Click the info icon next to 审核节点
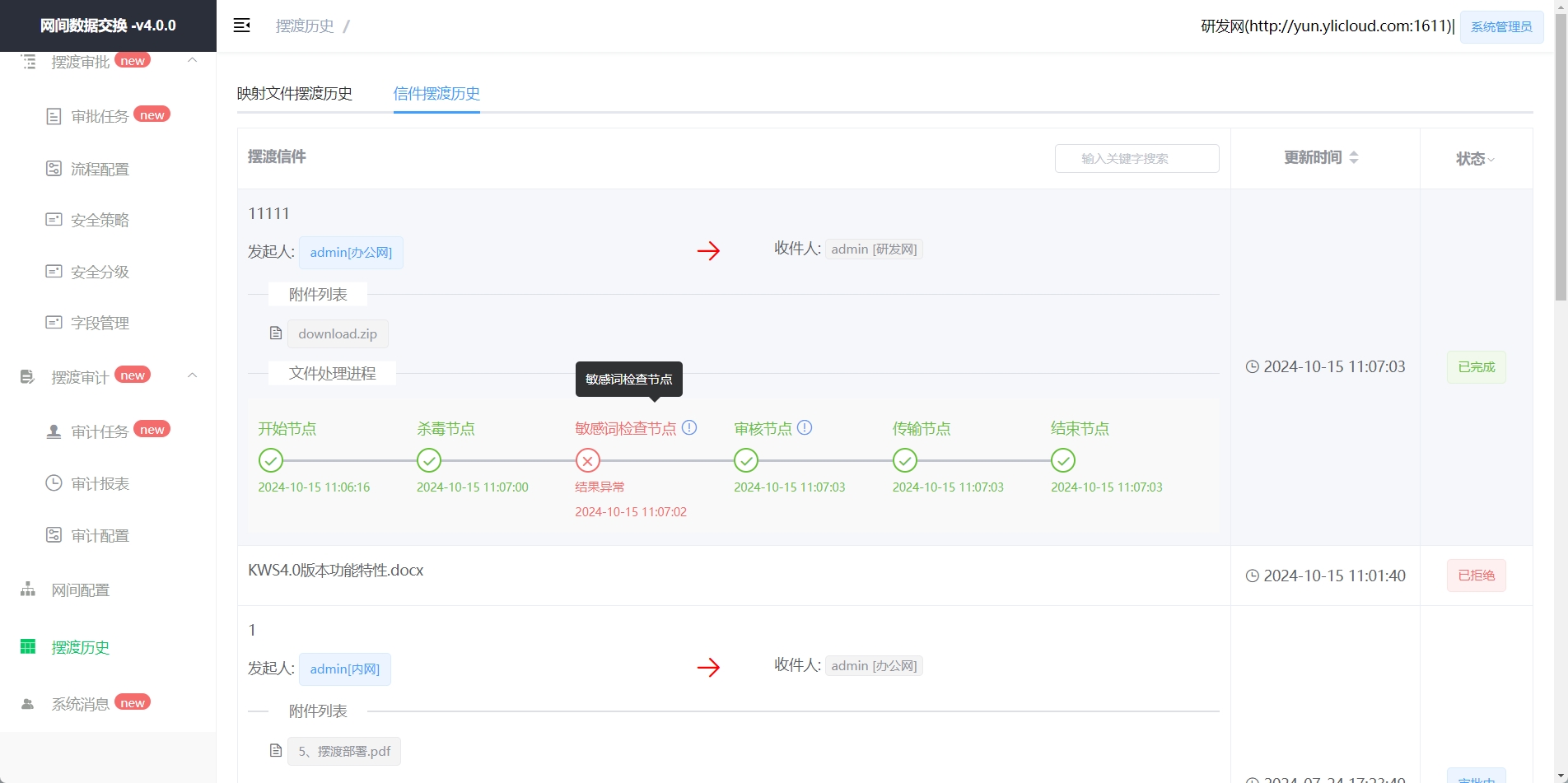Viewport: 1568px width, 783px height. pos(805,427)
